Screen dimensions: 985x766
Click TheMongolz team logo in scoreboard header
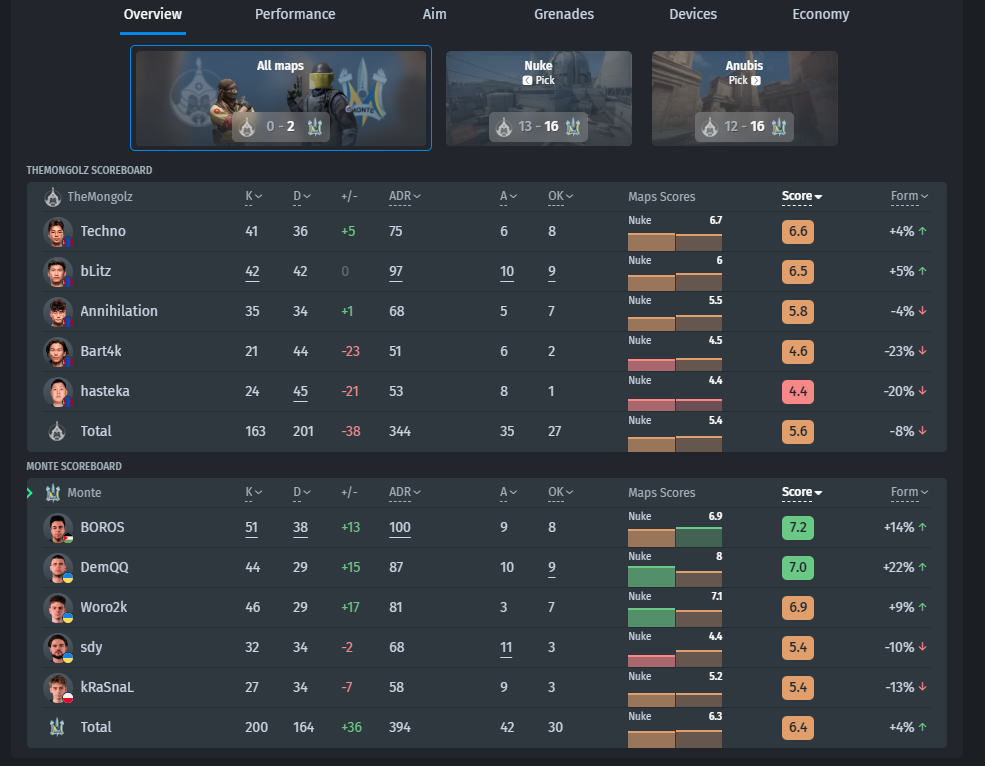pos(53,197)
